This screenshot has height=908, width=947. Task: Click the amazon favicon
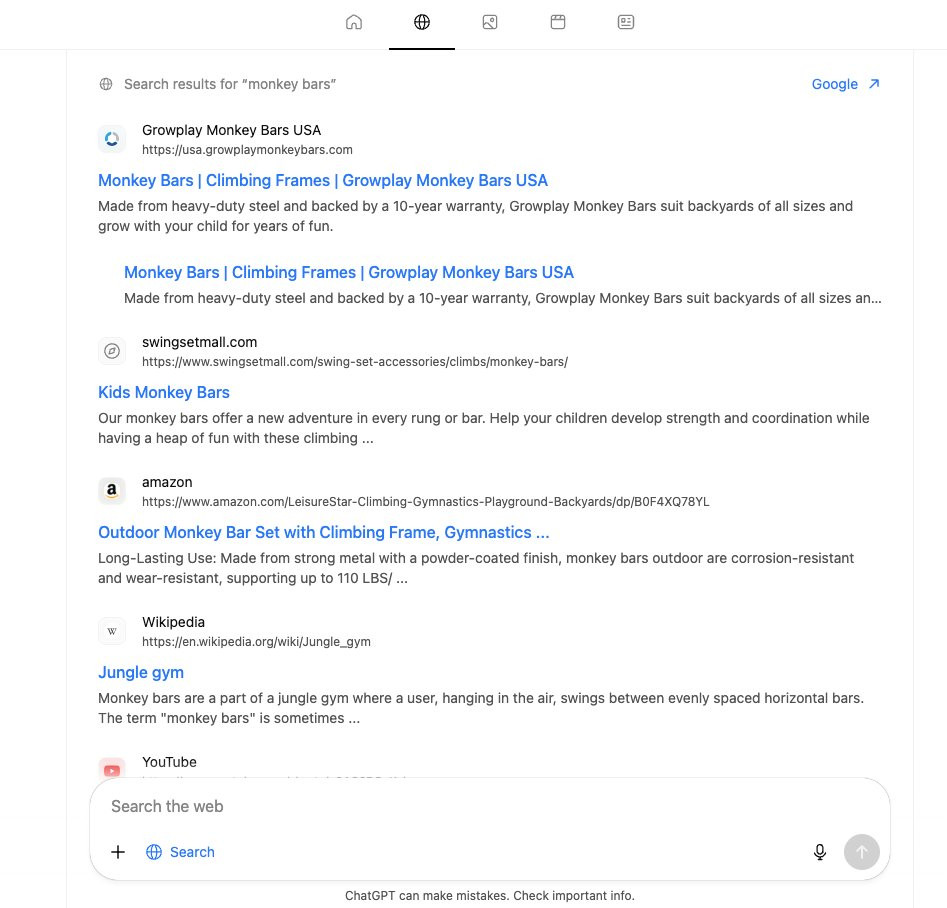(x=112, y=491)
